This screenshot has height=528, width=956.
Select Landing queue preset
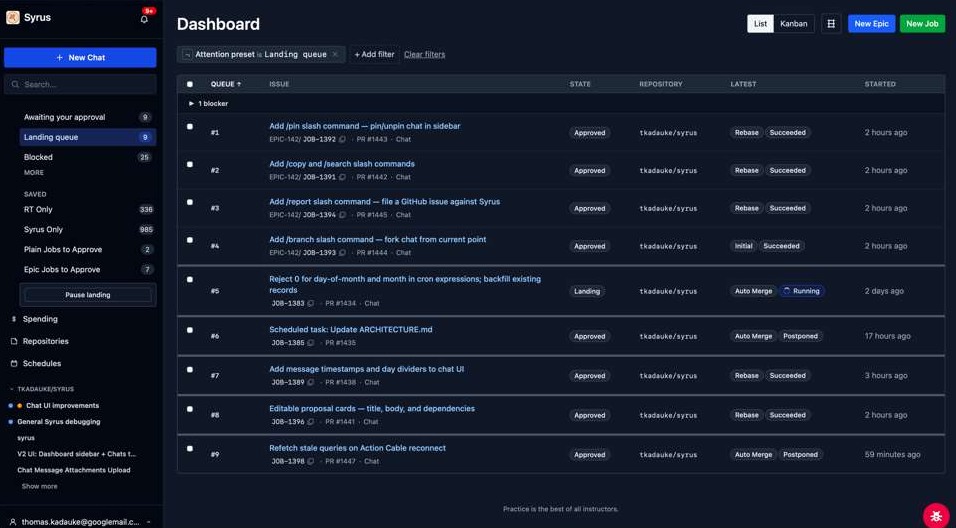(x=88, y=137)
